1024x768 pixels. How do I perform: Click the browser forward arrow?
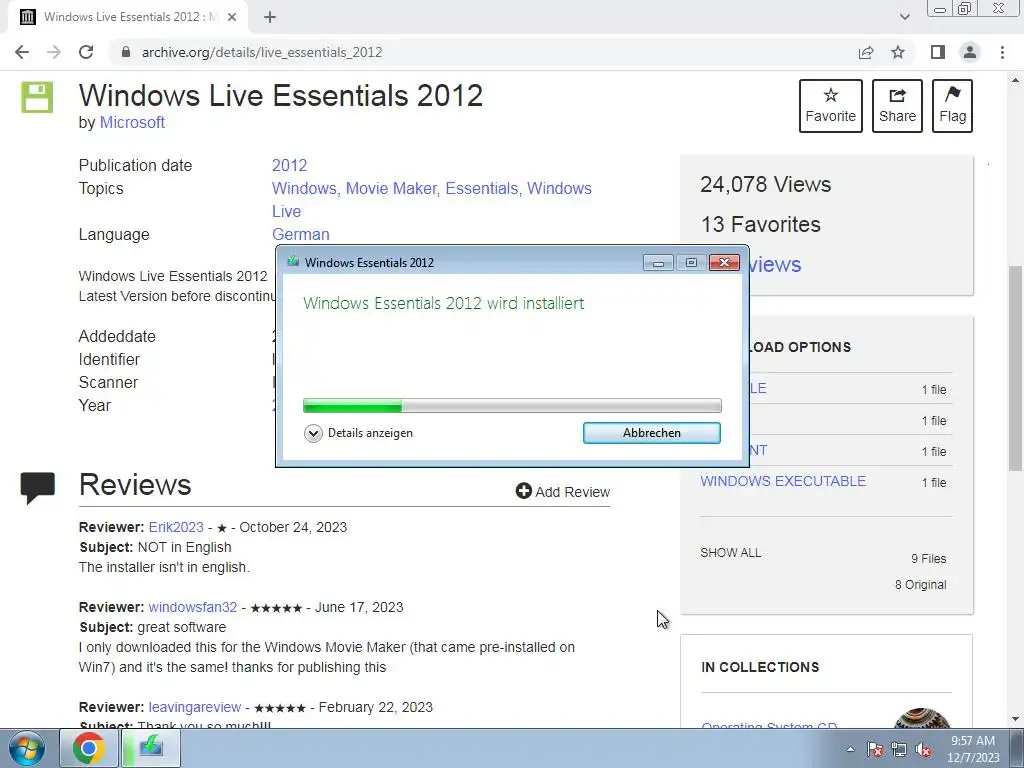coord(54,52)
